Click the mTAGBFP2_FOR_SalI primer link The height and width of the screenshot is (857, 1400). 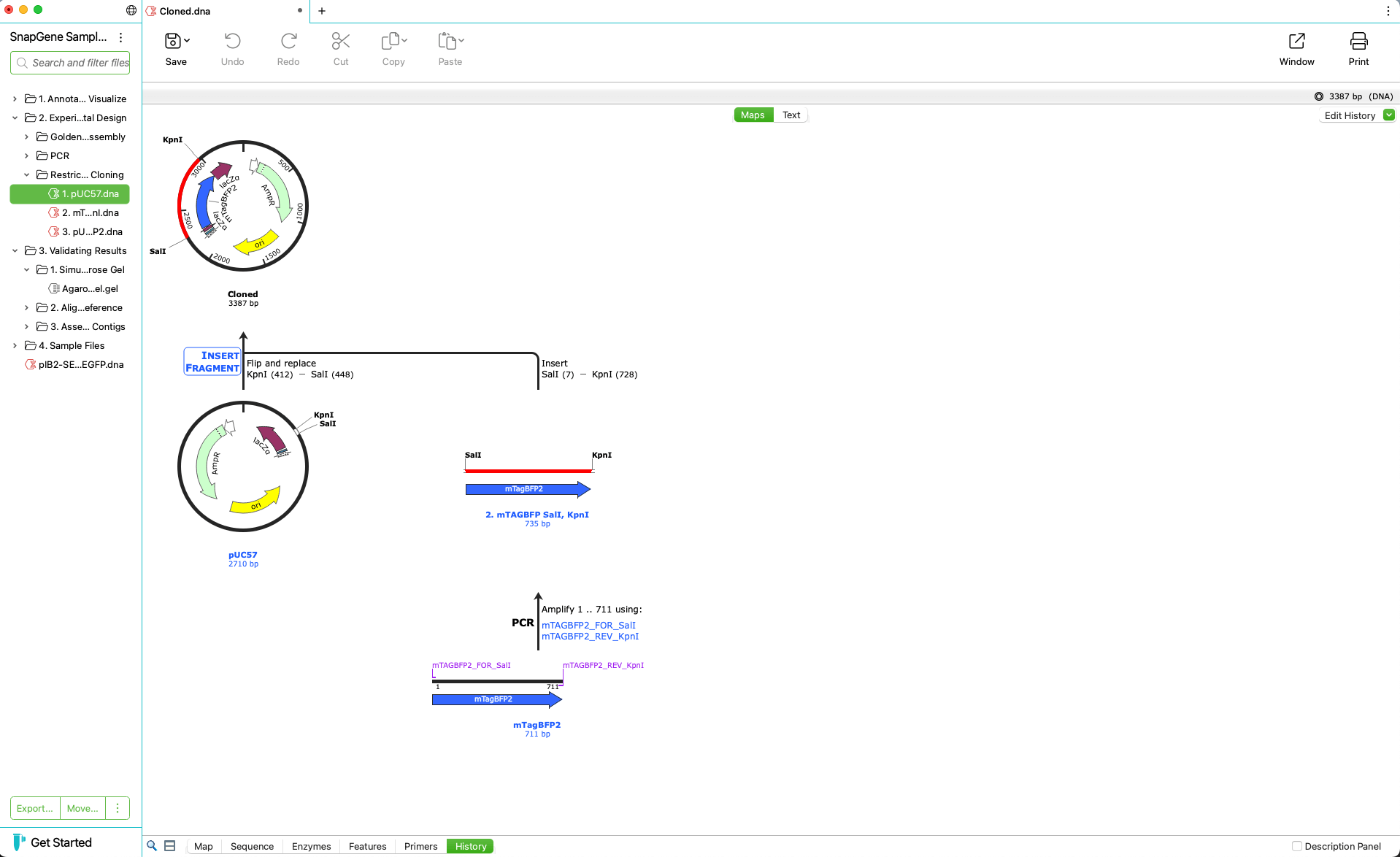588,625
